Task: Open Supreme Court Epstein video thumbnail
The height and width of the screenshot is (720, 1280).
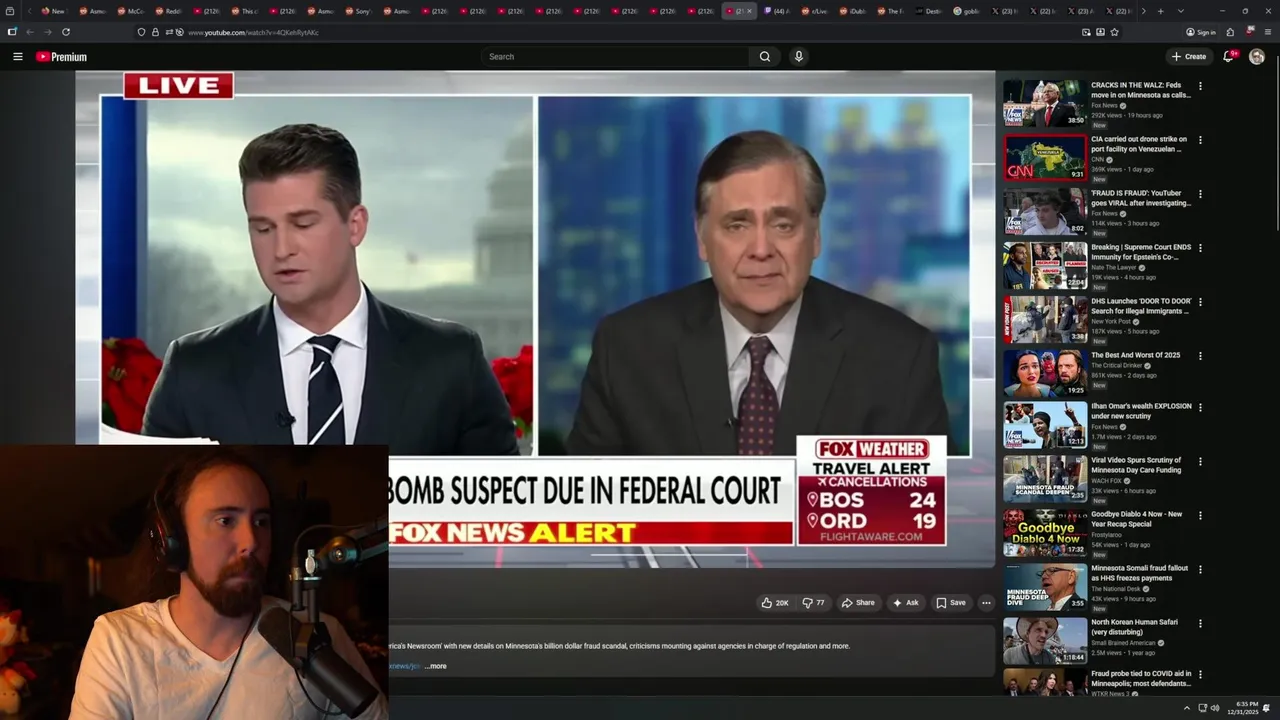Action: 1045,265
